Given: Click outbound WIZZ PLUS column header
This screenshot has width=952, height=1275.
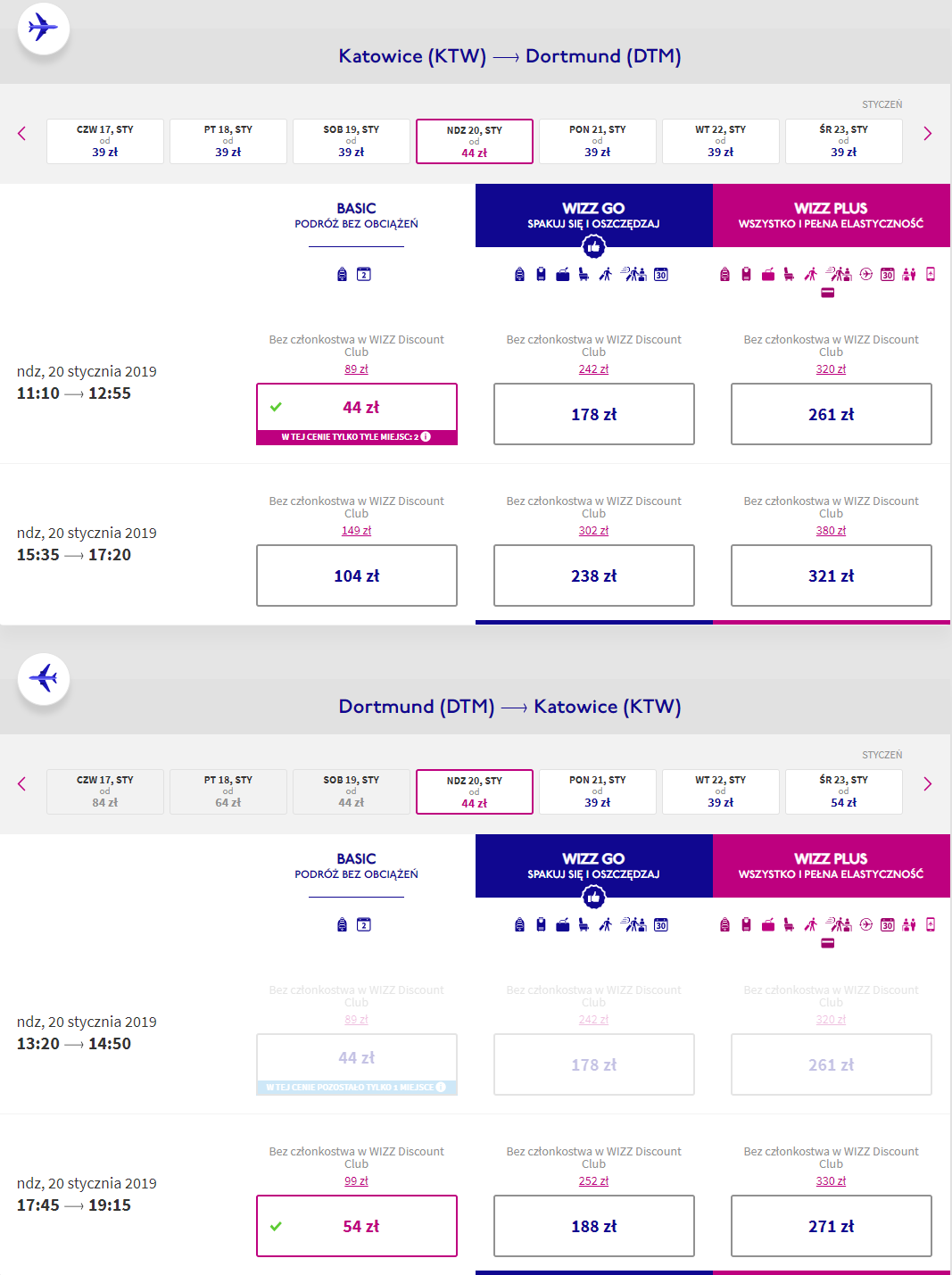Looking at the screenshot, I should click(832, 215).
